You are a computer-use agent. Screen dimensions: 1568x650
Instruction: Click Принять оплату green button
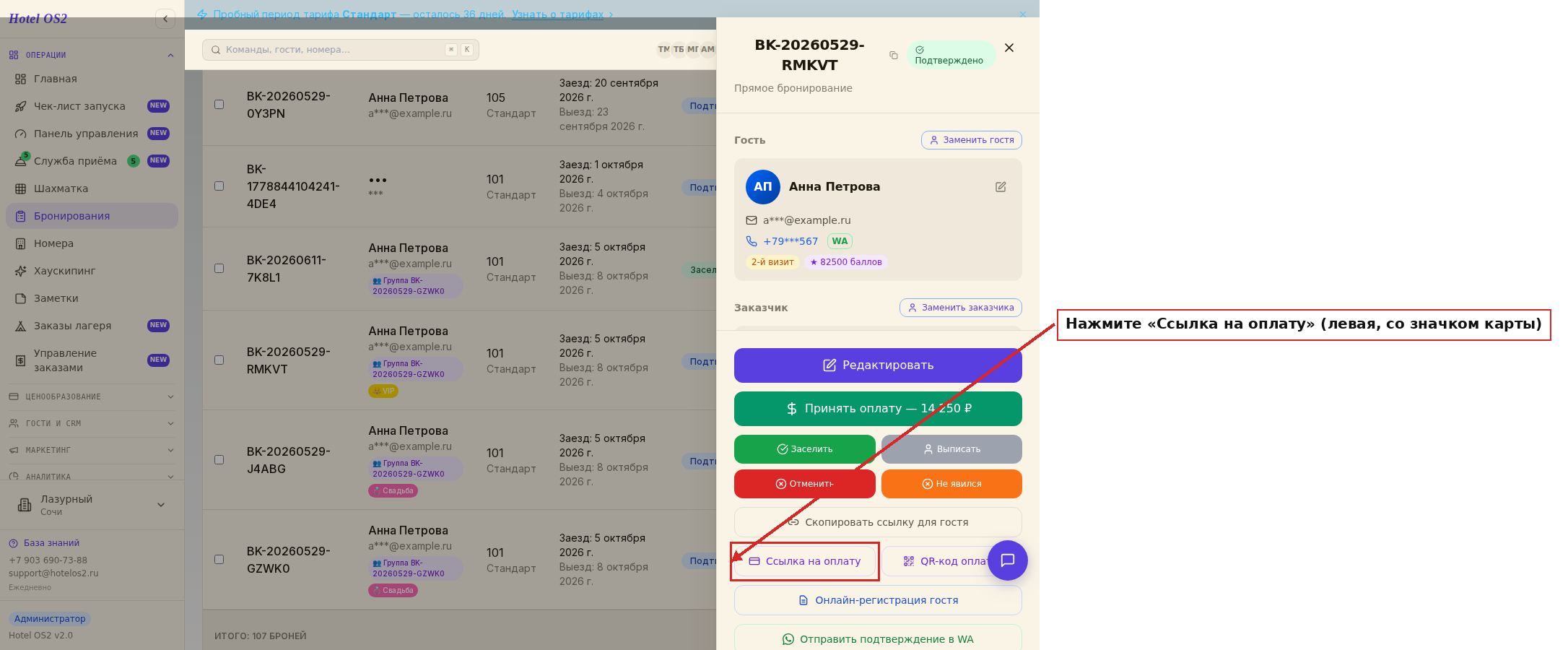tap(878, 409)
